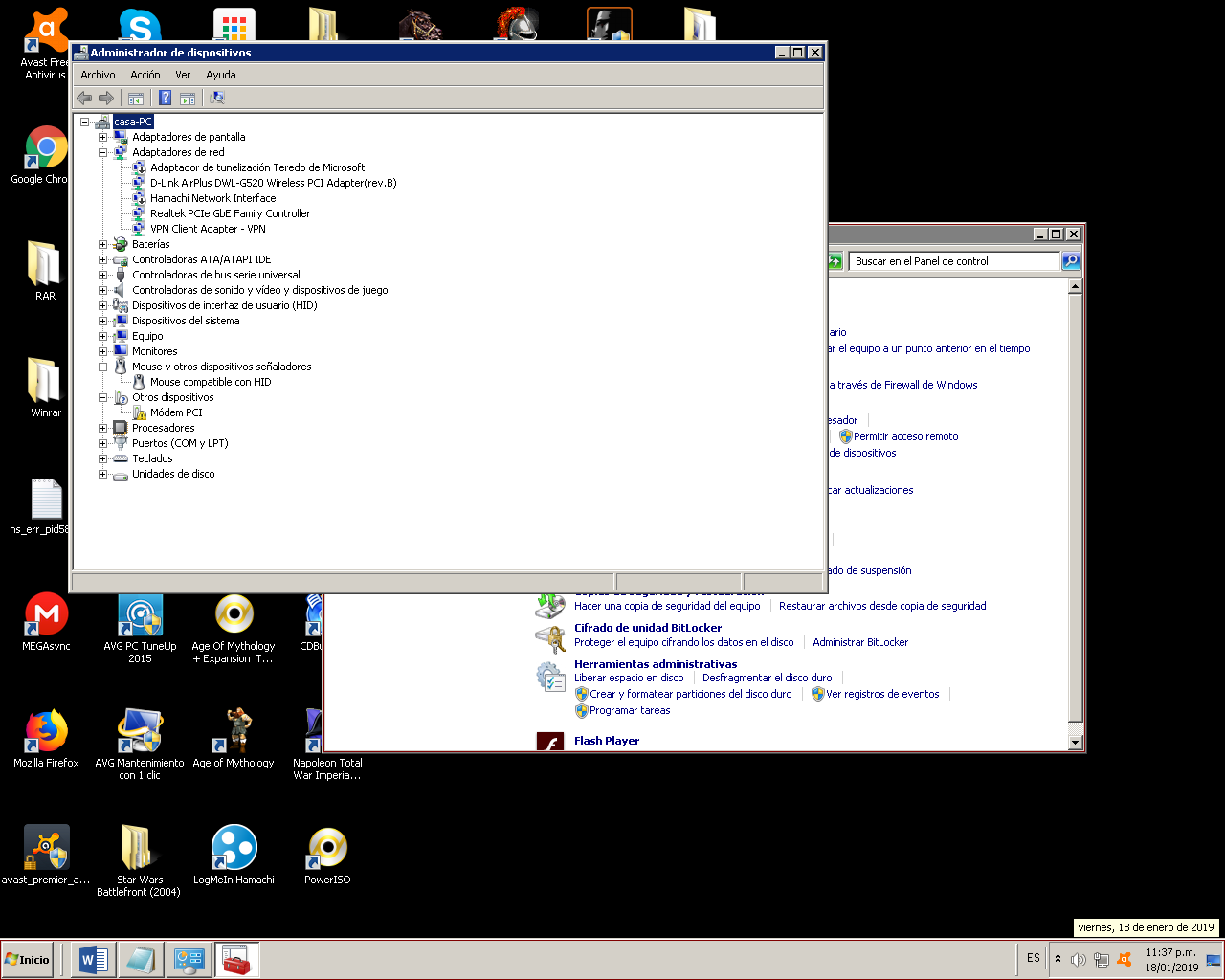Collapse Mouse y otros dispositivos señaladores
Image resolution: width=1225 pixels, height=980 pixels.
(x=103, y=367)
